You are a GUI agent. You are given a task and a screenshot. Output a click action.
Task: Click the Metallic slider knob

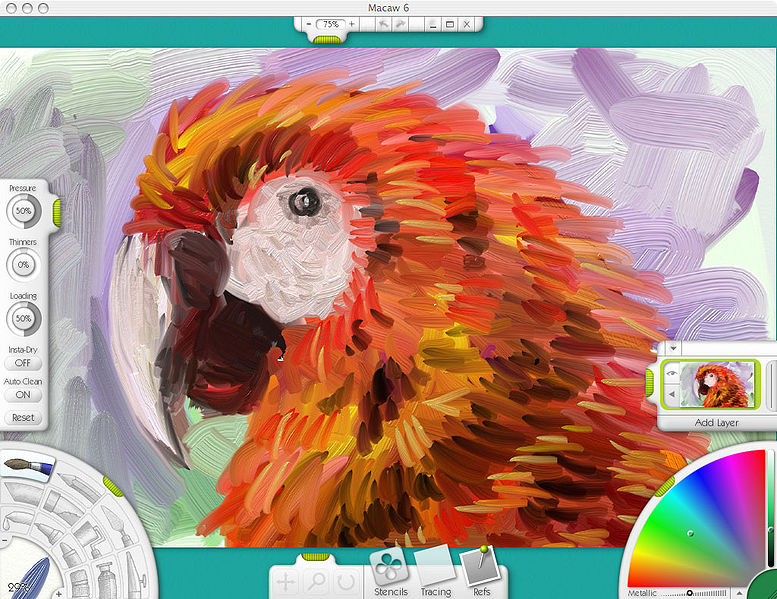(689, 593)
